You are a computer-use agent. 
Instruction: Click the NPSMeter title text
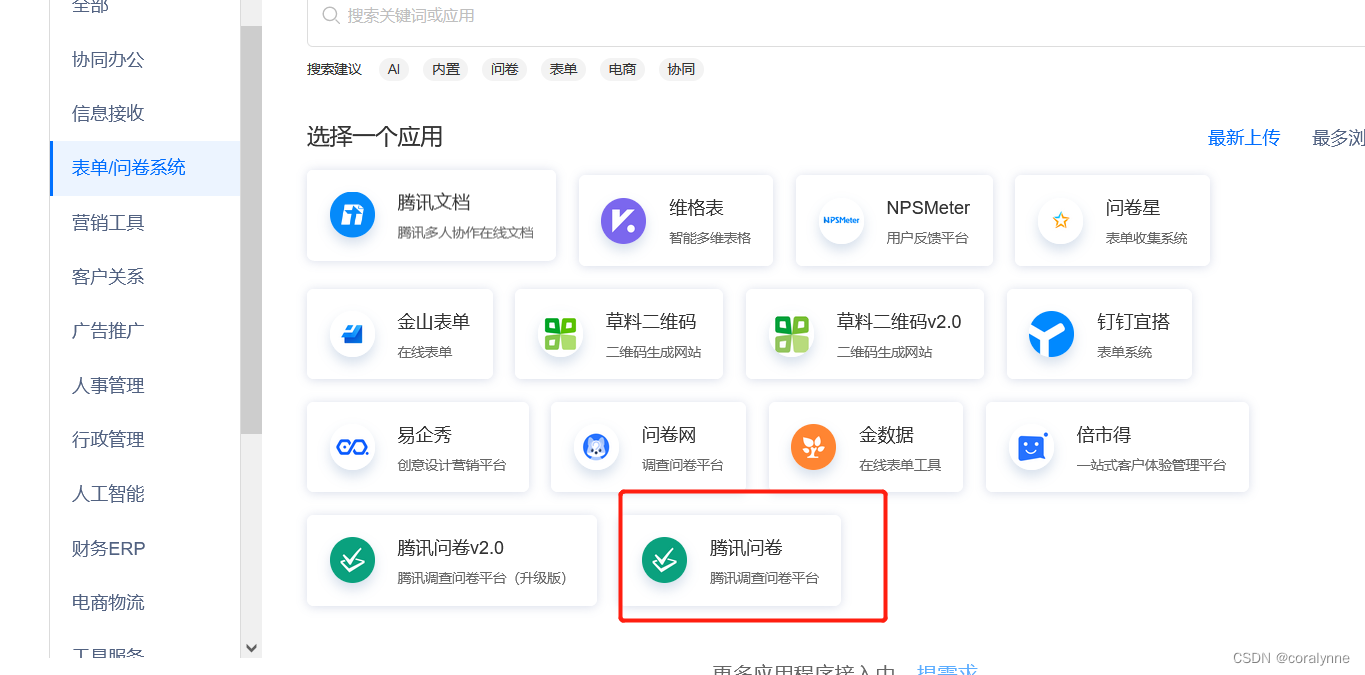pyautogui.click(x=928, y=208)
